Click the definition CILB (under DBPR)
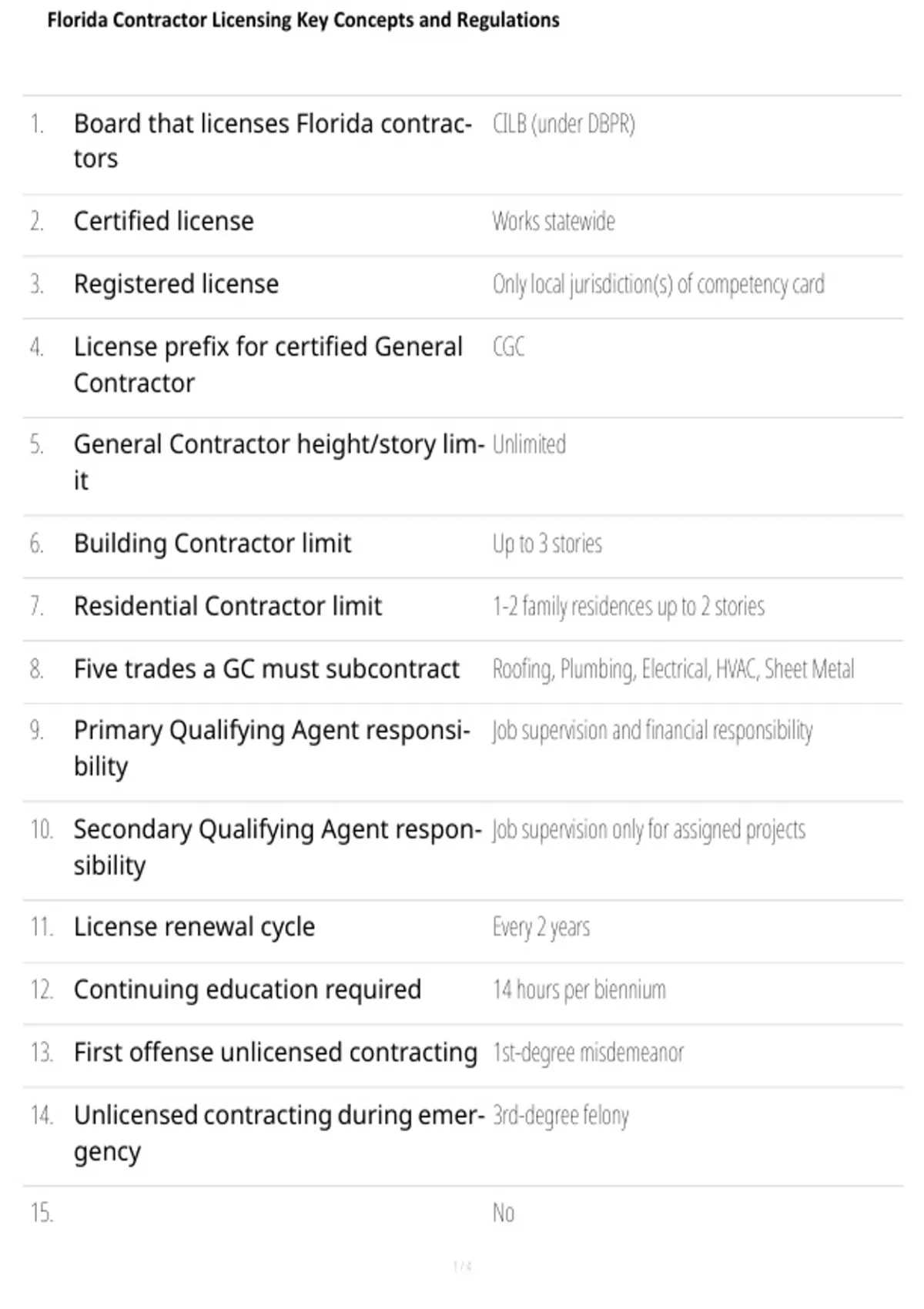924x1309 pixels. click(x=564, y=124)
